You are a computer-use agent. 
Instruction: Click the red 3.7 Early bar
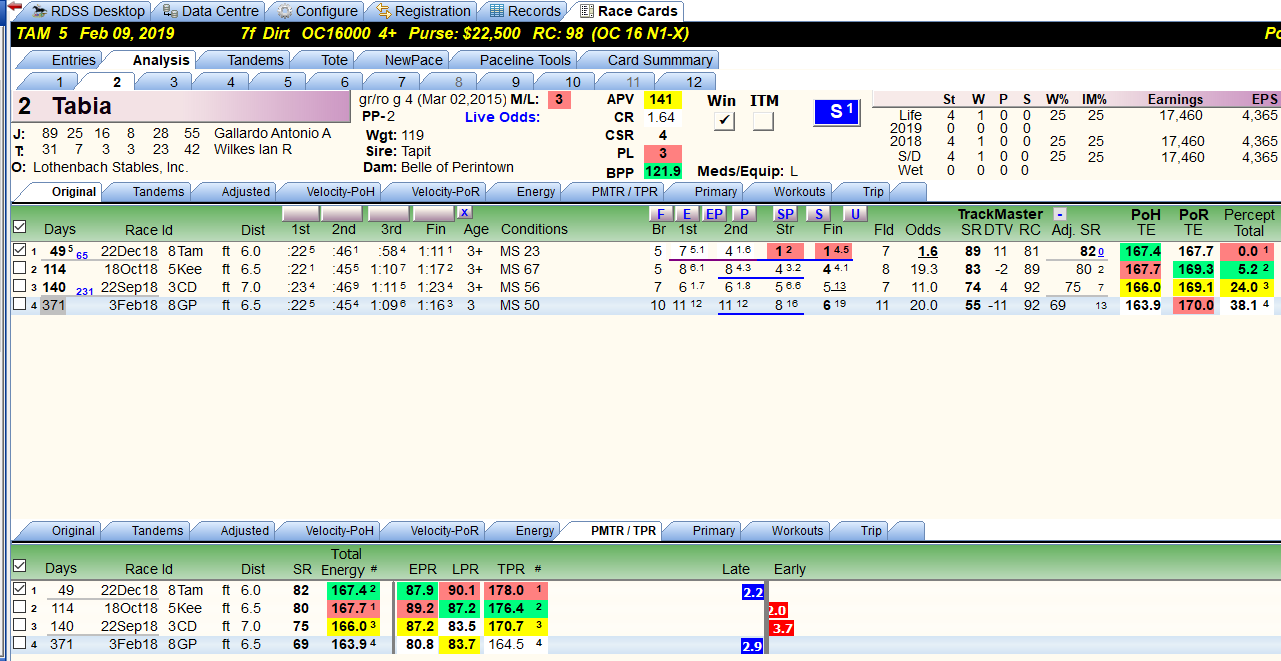pyautogui.click(x=782, y=628)
